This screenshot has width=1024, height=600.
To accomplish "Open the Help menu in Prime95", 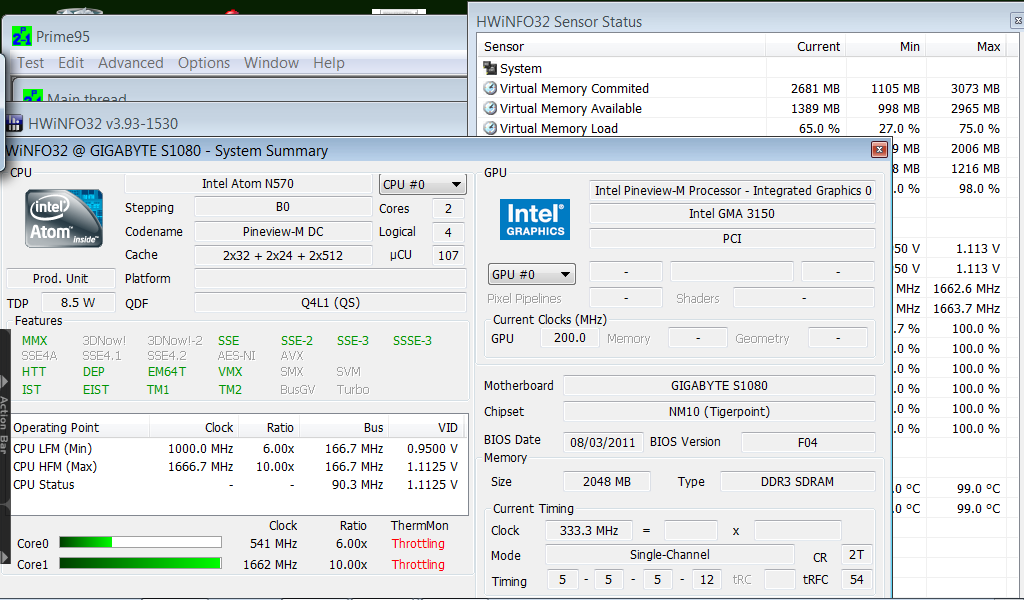I will (328, 63).
